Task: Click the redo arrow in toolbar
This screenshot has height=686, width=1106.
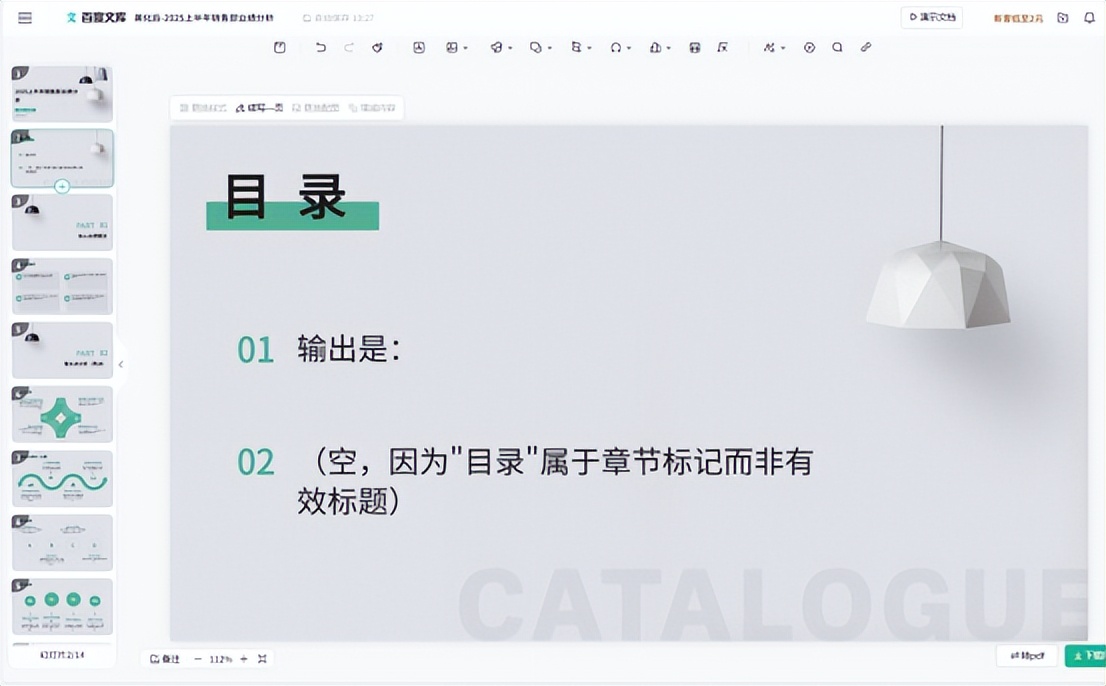Action: pyautogui.click(x=349, y=48)
